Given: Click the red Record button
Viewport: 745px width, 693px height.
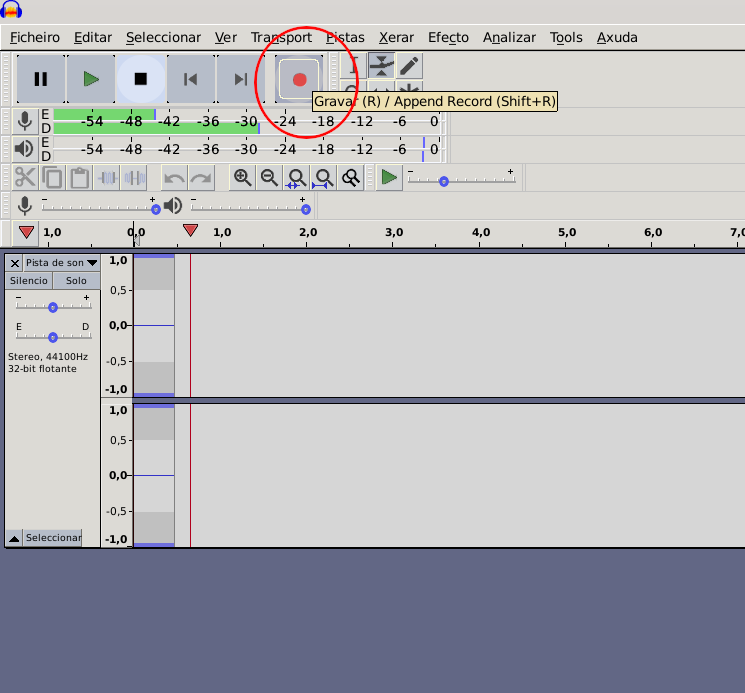Looking at the screenshot, I should pyautogui.click(x=299, y=79).
